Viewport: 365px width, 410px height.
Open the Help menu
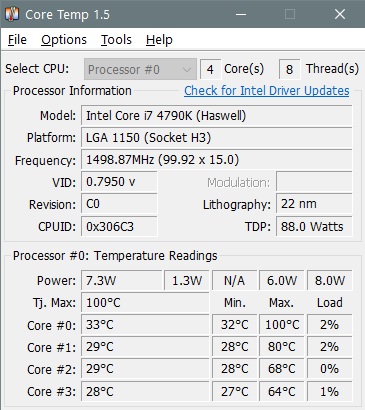tap(159, 40)
